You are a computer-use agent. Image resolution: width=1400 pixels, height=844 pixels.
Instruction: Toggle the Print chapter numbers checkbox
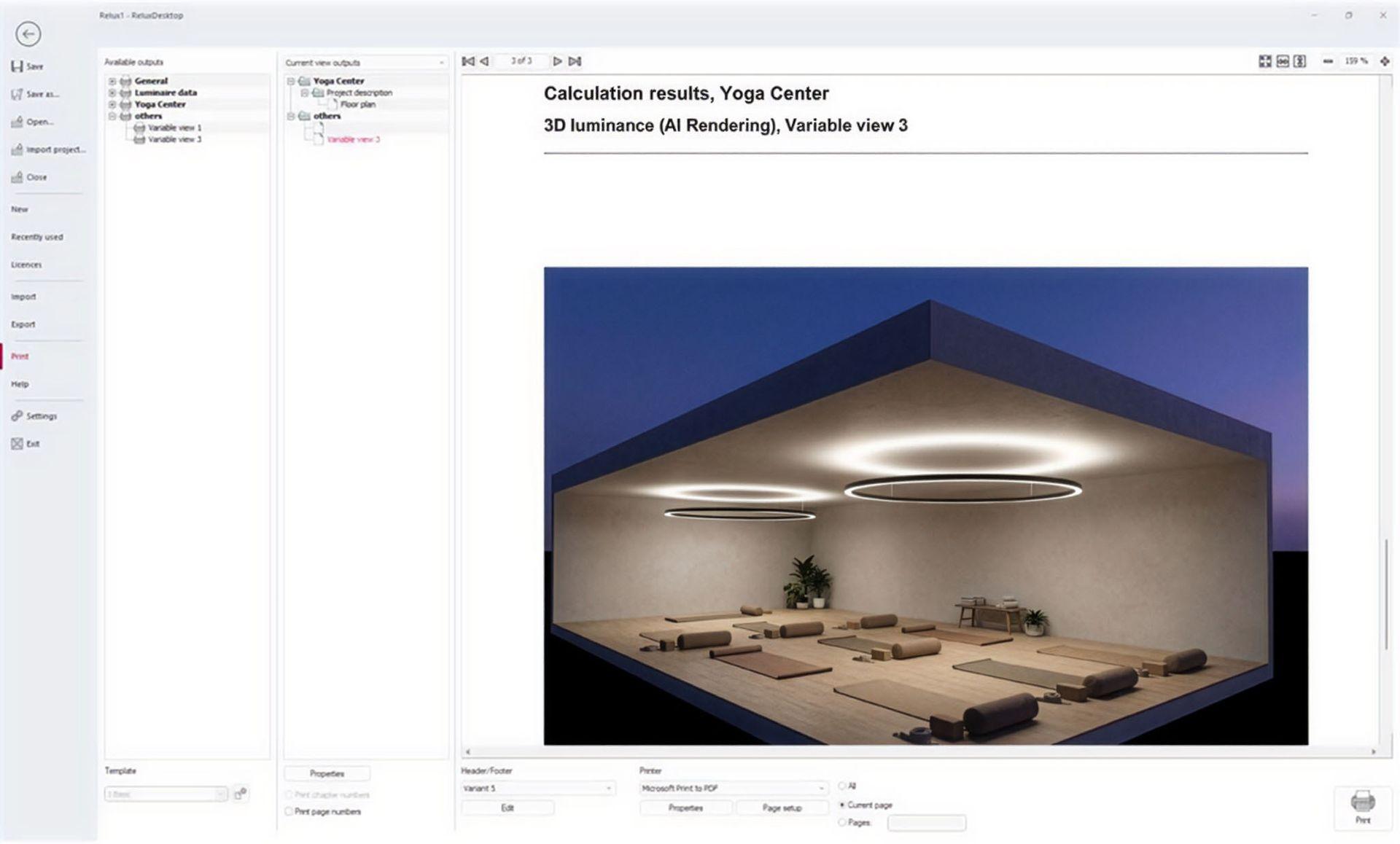point(289,794)
